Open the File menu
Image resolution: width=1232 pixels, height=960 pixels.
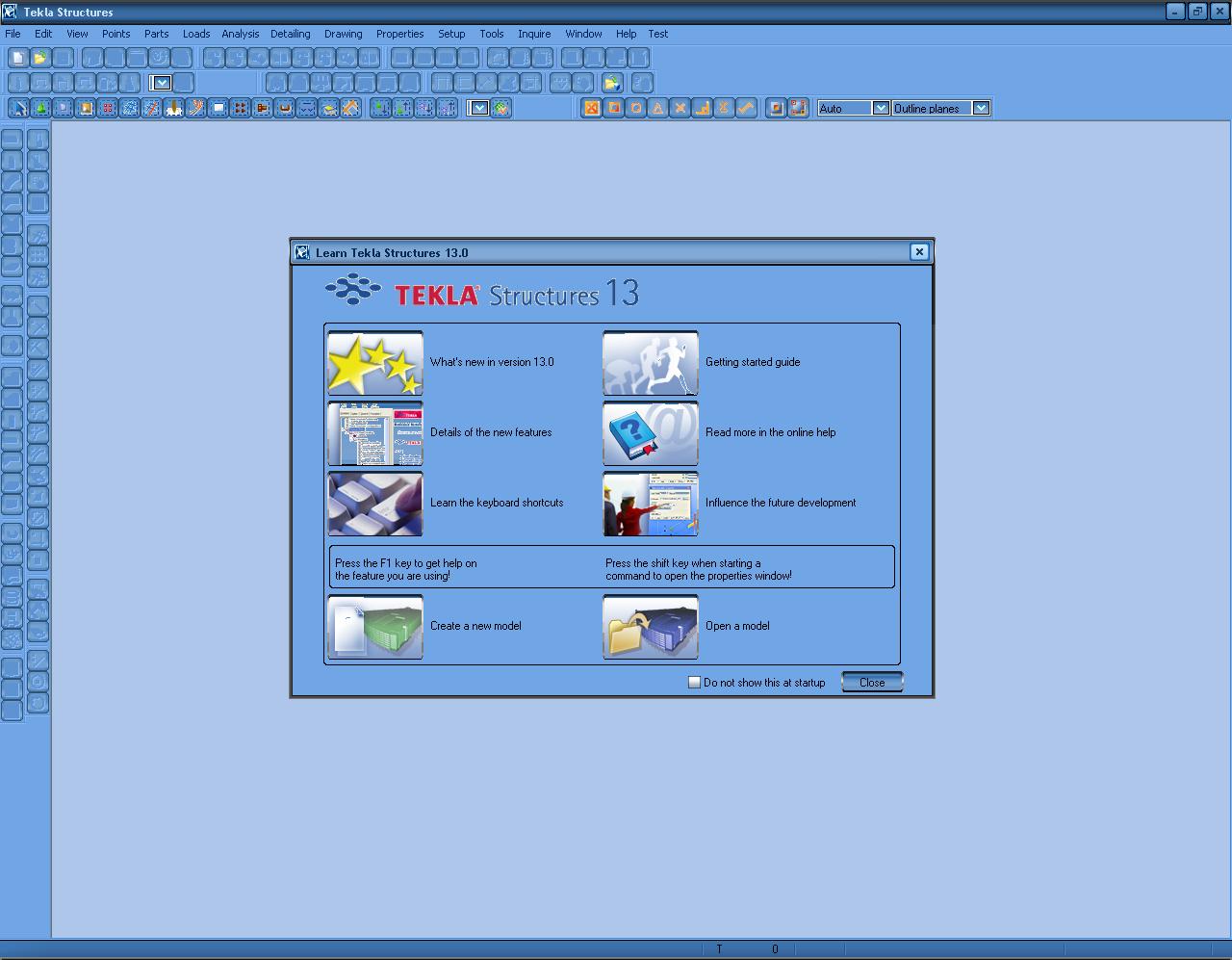point(13,34)
